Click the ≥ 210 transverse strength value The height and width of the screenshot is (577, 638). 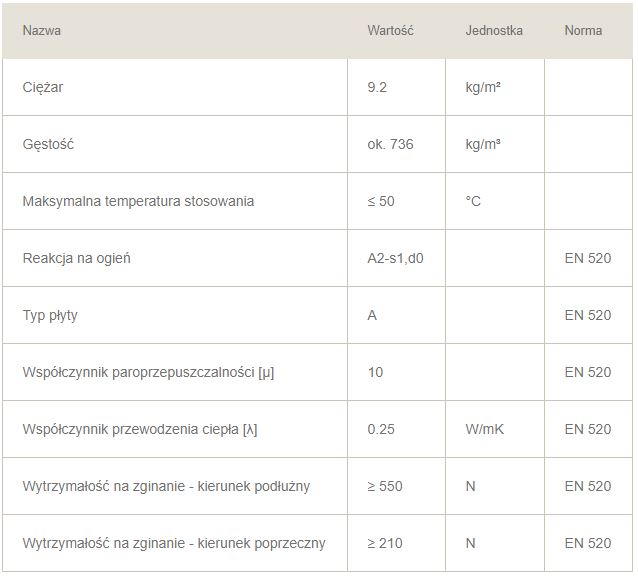(x=385, y=543)
